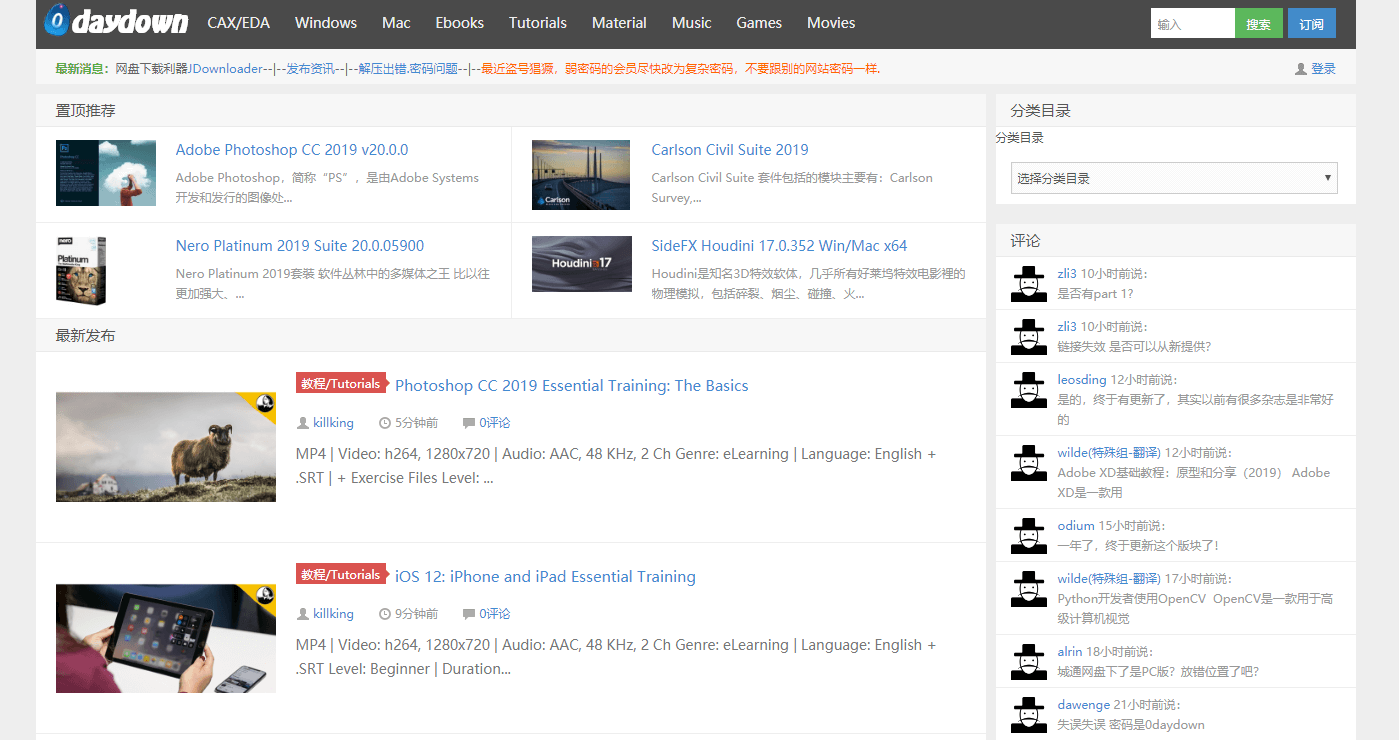
Task: Click the Adobe Photoshop CC 2019 thumbnail
Action: tap(106, 173)
